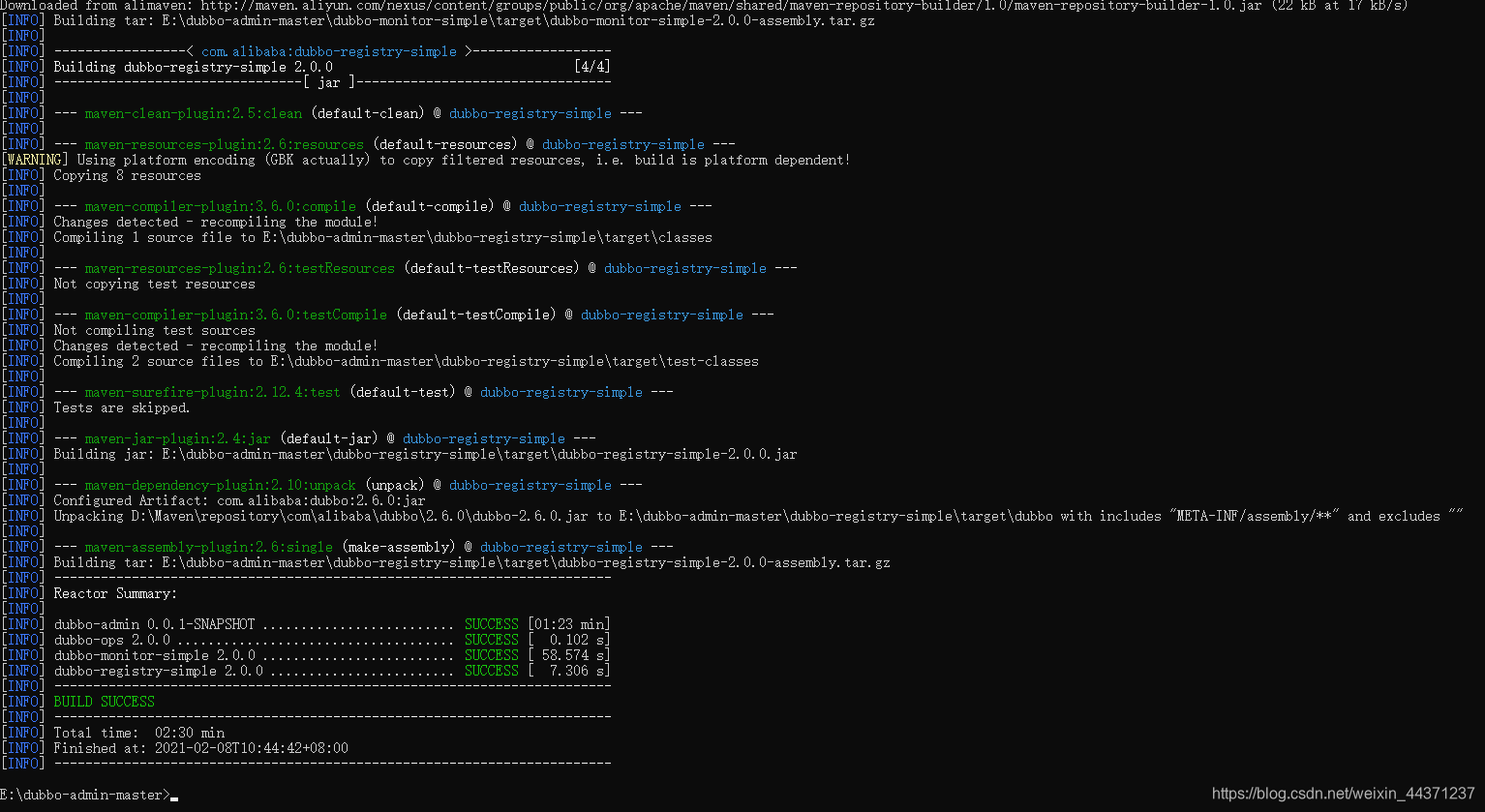
Task: Click 'maven-jar-plugin:2.4:jar' text
Action: 177,438
